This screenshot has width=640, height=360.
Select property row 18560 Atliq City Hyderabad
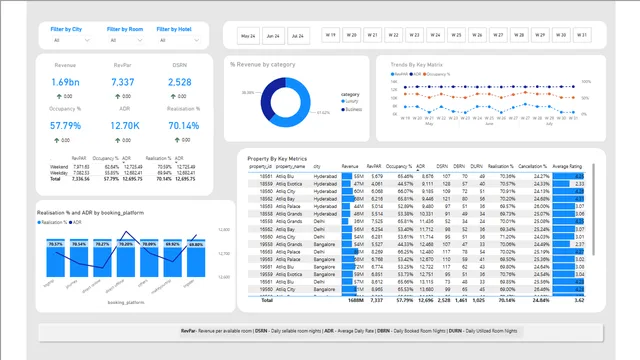pyautogui.click(x=416, y=191)
